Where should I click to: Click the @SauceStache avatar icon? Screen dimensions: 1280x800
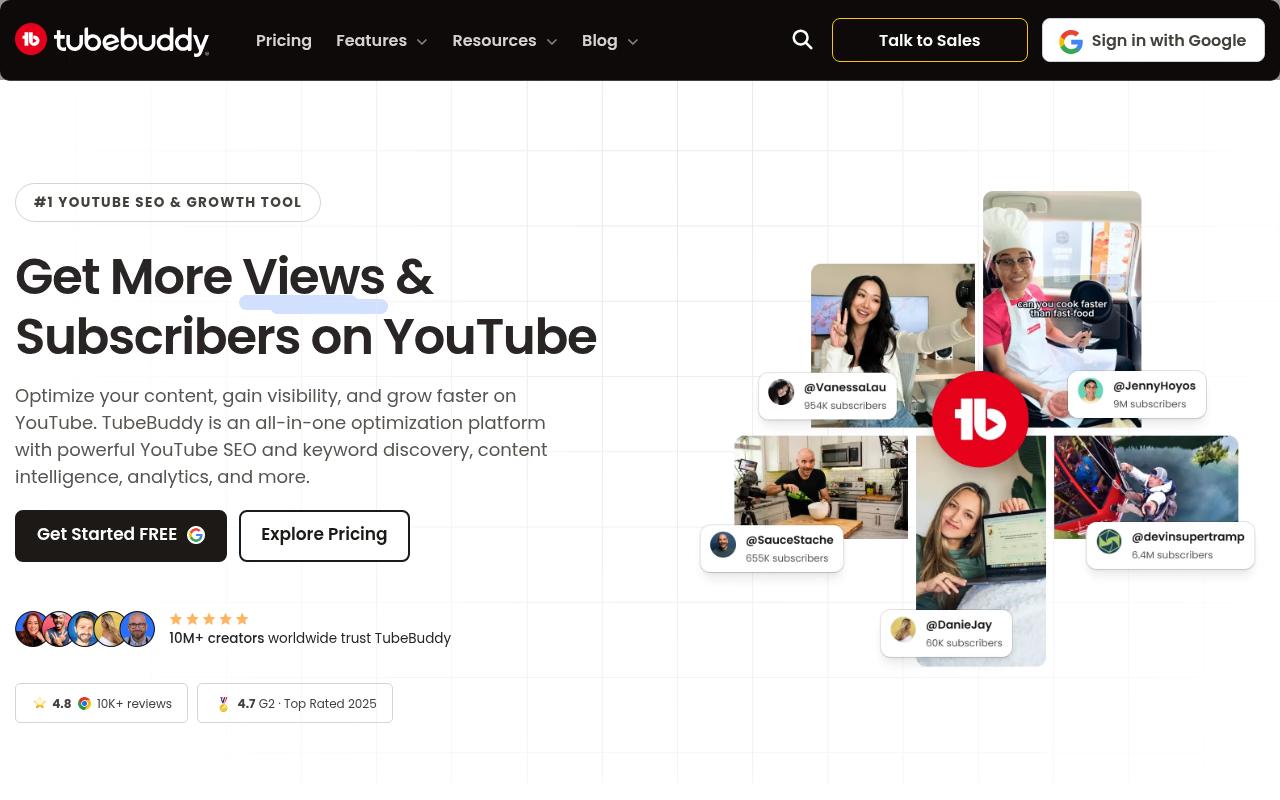click(x=723, y=544)
